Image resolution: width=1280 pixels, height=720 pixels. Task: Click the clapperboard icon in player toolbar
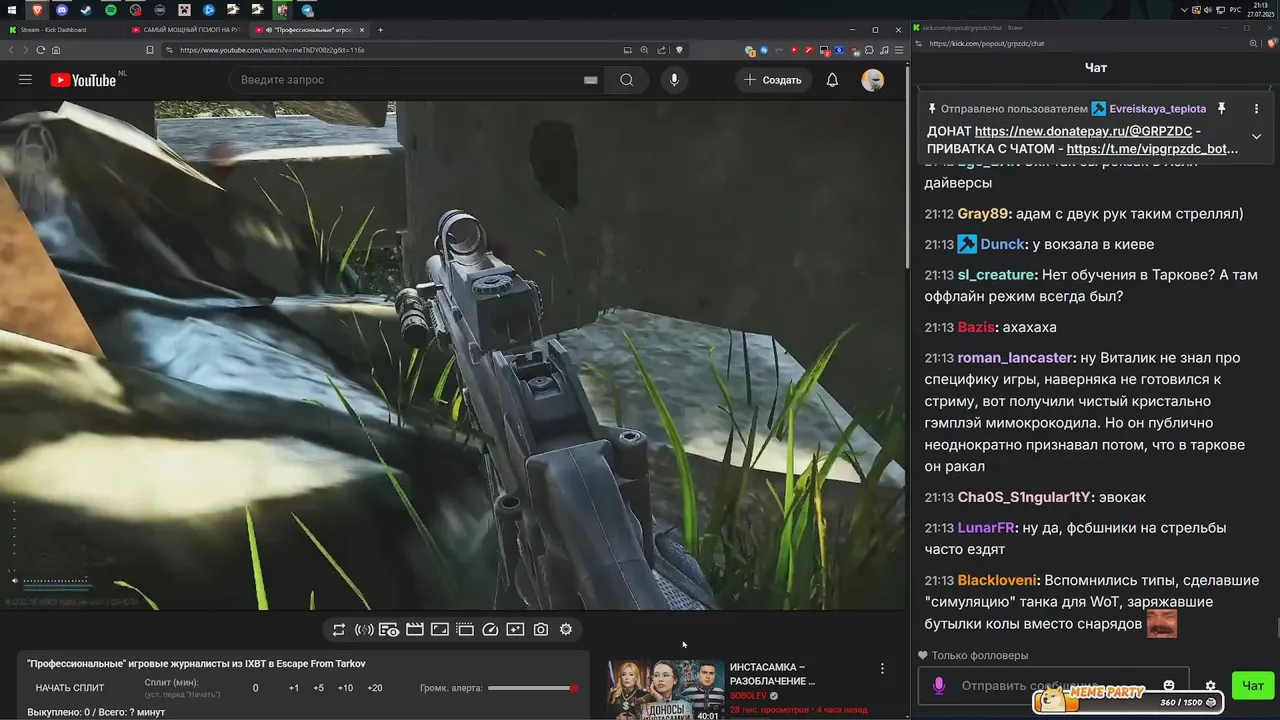pos(414,629)
